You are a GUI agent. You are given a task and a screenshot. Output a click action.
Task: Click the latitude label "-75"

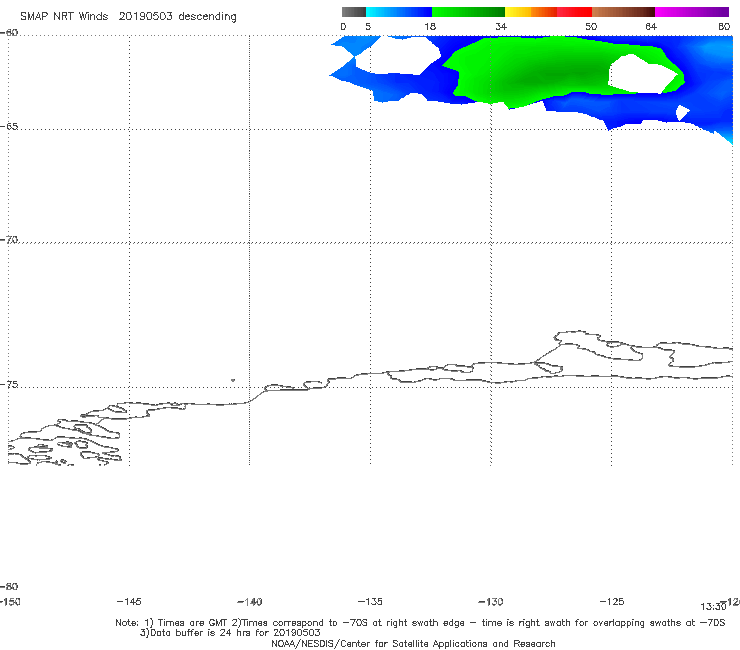pos(9,385)
